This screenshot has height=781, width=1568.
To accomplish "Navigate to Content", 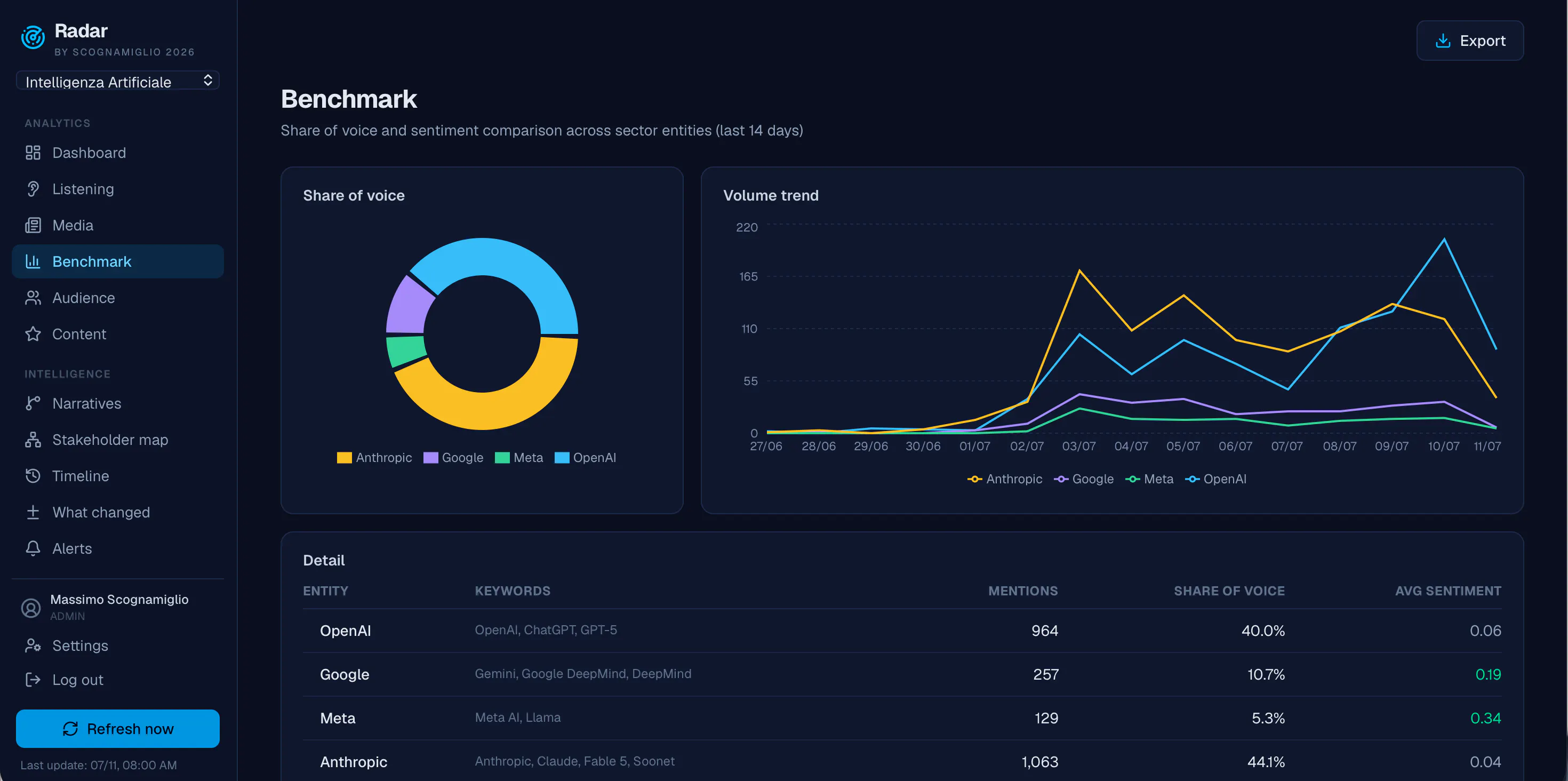I will pos(117,334).
